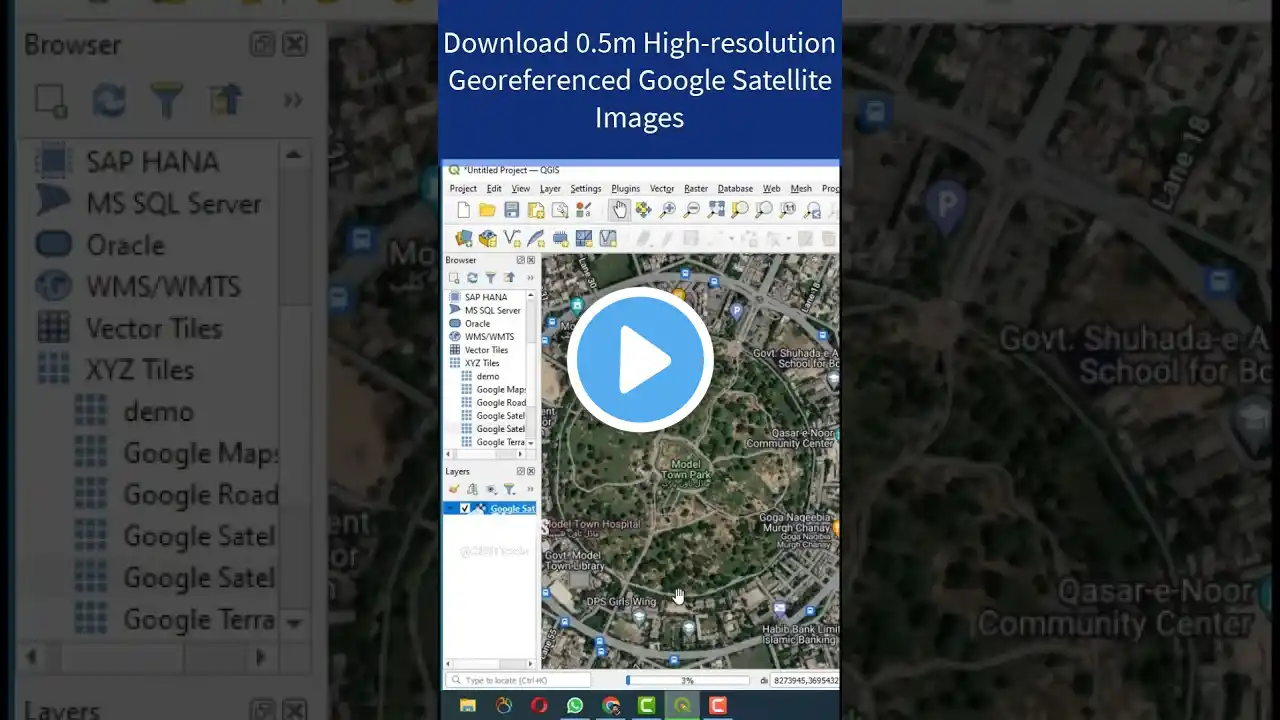Click the New Project blank page icon
This screenshot has height=720, width=1280.
coord(463,210)
